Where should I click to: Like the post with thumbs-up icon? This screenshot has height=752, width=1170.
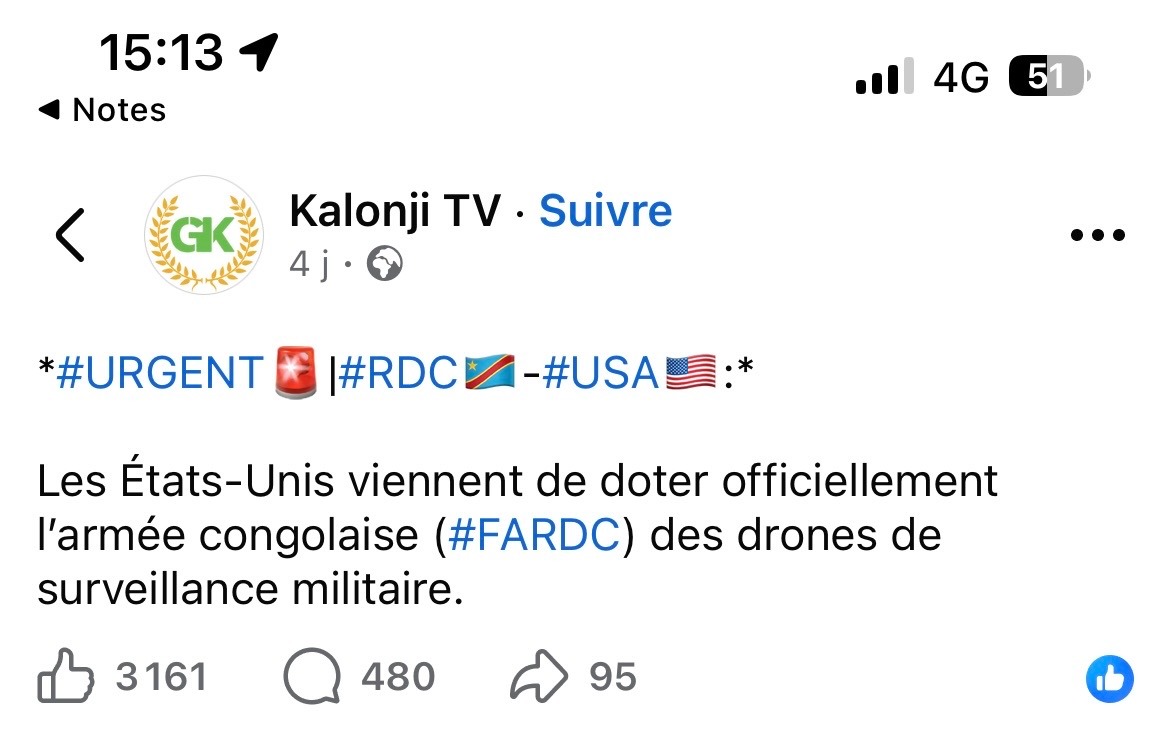tap(66, 678)
